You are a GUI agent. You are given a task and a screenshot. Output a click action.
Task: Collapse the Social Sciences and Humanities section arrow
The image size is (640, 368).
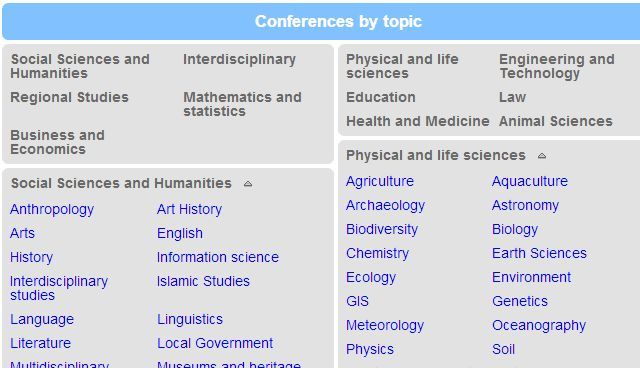click(248, 184)
